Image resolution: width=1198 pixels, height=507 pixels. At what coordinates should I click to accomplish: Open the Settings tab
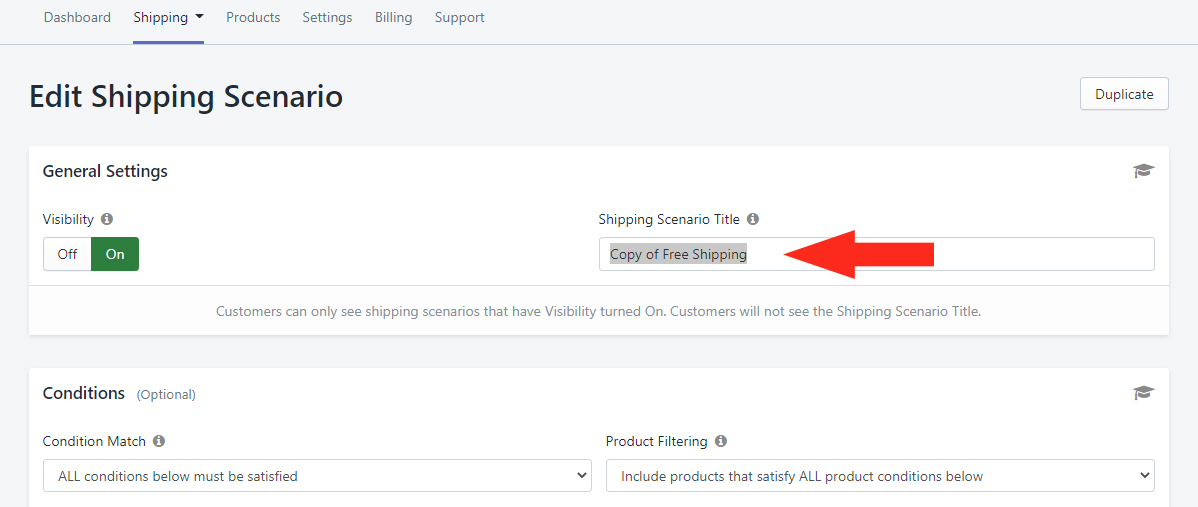327,17
